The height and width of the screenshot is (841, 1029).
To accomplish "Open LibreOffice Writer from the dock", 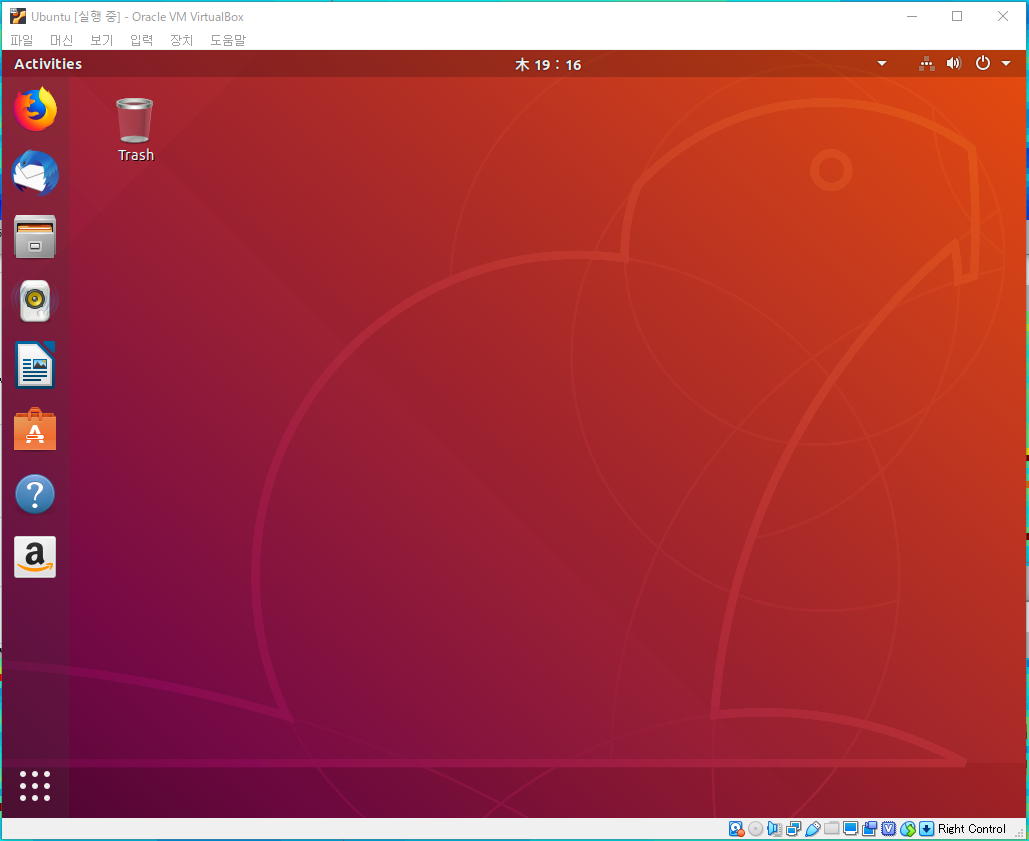I will click(35, 365).
